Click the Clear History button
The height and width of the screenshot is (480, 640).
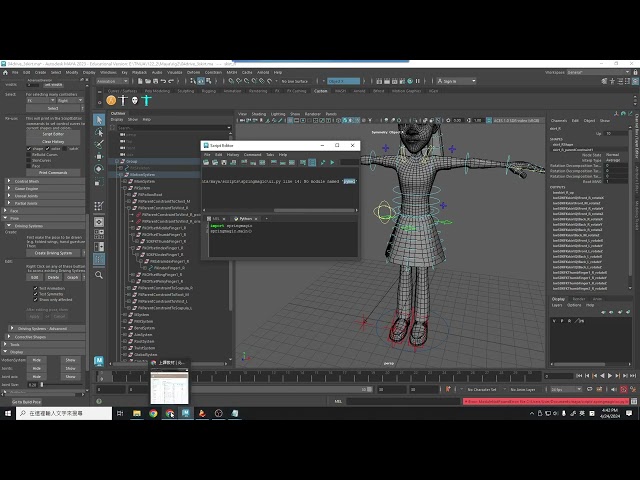tap(53, 141)
